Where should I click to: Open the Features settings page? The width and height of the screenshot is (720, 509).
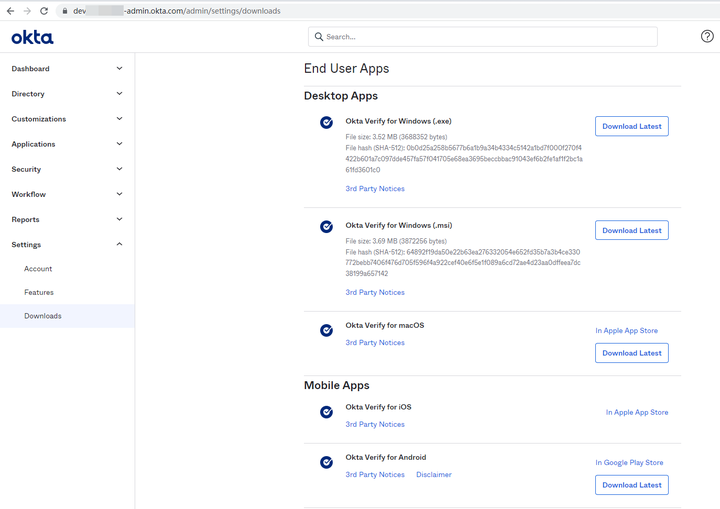point(39,292)
